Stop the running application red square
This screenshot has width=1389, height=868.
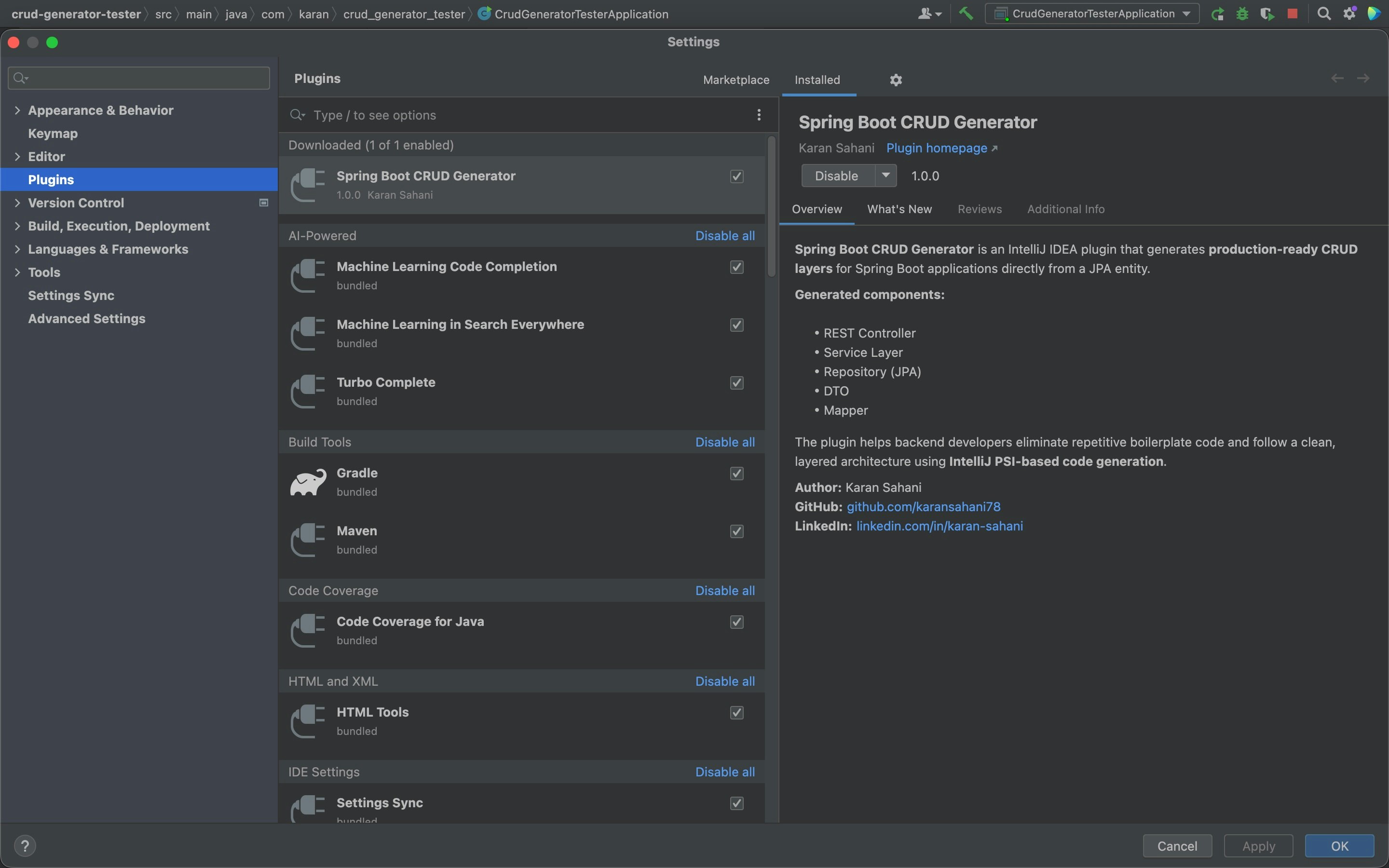[x=1293, y=13]
